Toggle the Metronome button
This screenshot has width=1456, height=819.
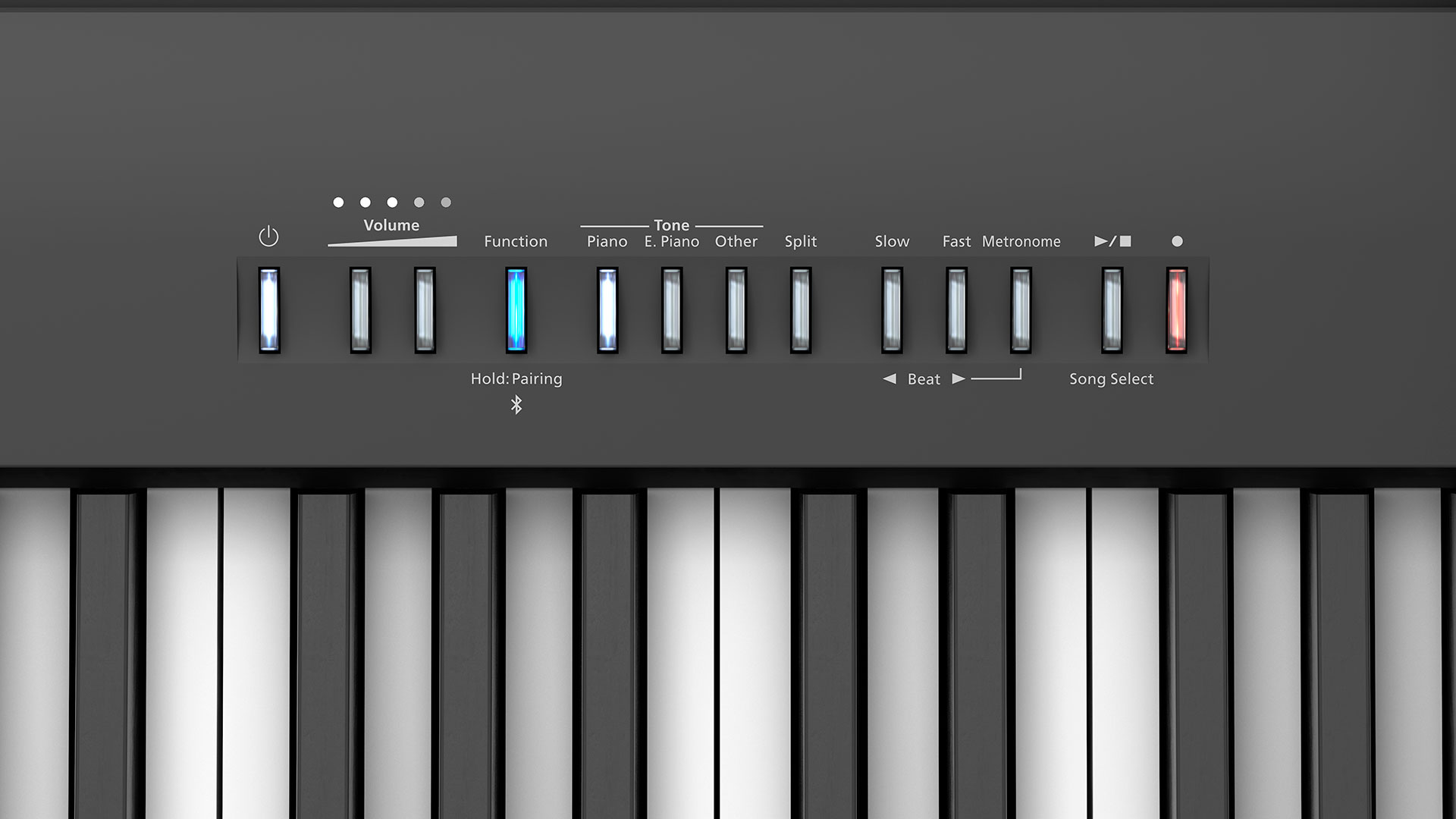click(x=1021, y=309)
